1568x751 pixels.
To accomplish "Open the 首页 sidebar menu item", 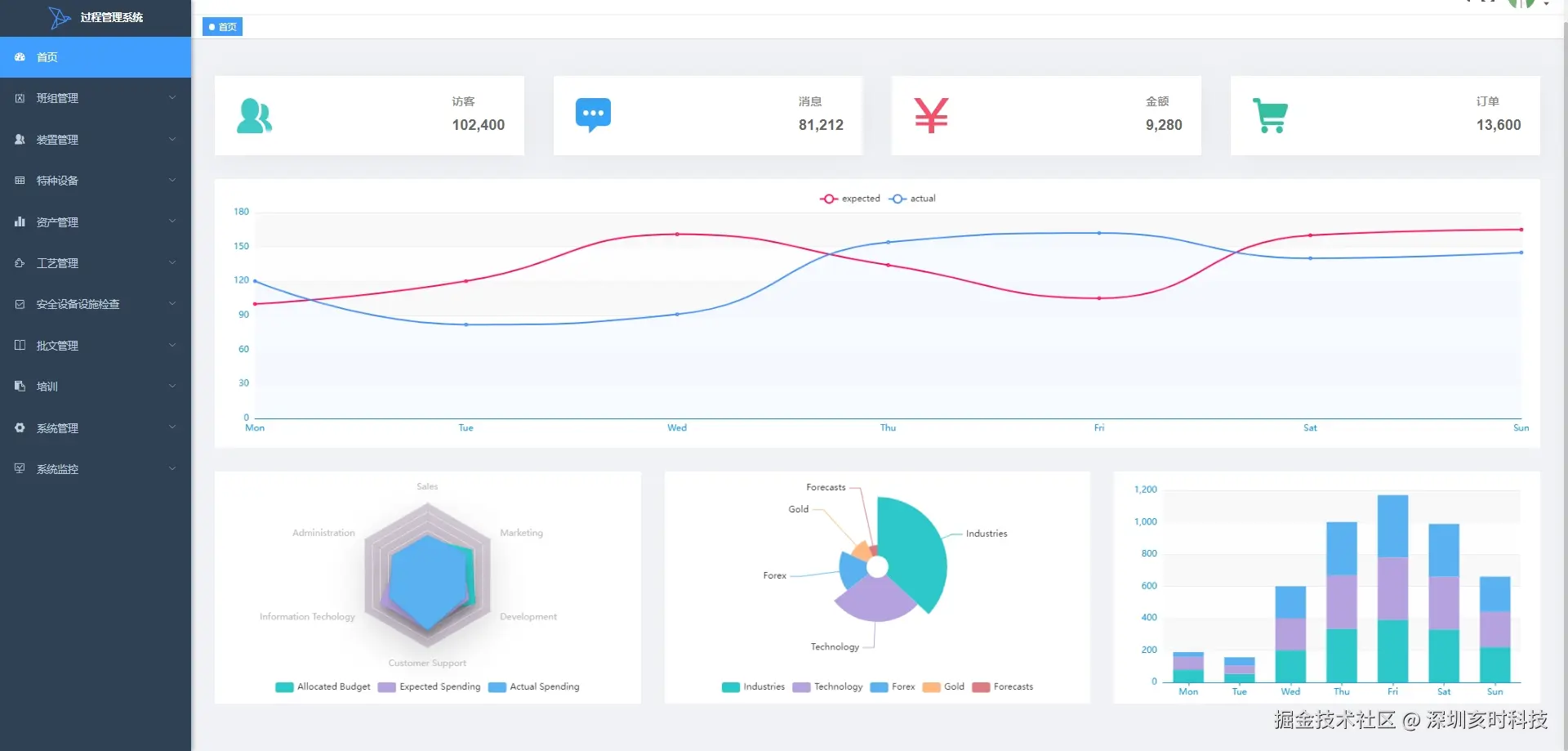I will pyautogui.click(x=96, y=57).
